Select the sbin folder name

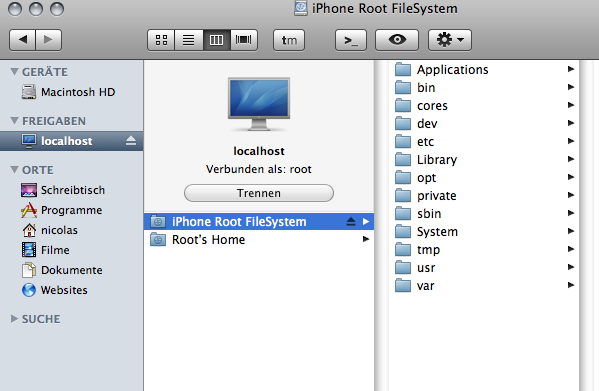coord(429,213)
